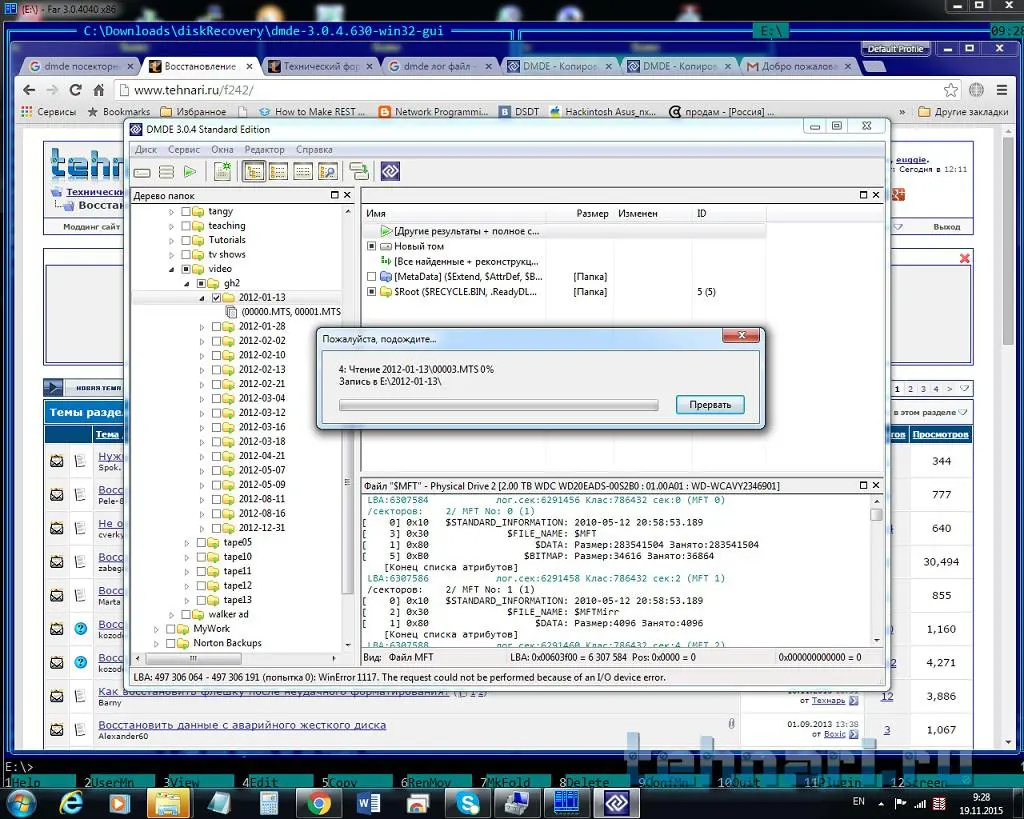Open the 'Восстановить данные с аварийного жесткого диска' link
The image size is (1024, 819).
[241, 725]
